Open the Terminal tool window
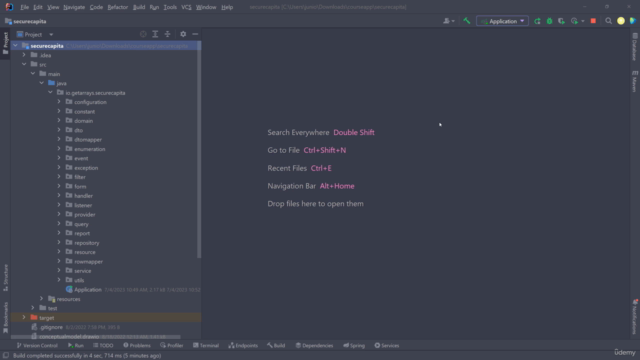 pos(206,345)
